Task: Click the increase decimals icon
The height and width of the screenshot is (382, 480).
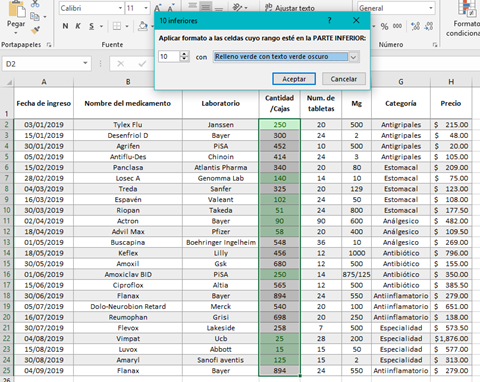Action: coord(415,26)
